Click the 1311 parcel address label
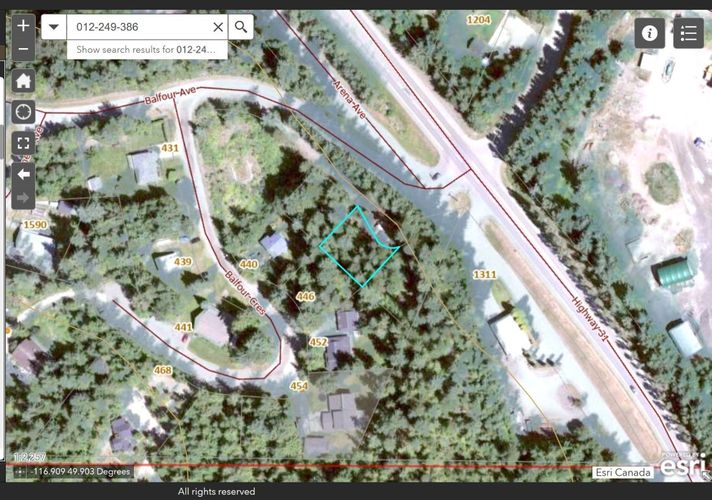The width and height of the screenshot is (712, 500). [x=484, y=274]
